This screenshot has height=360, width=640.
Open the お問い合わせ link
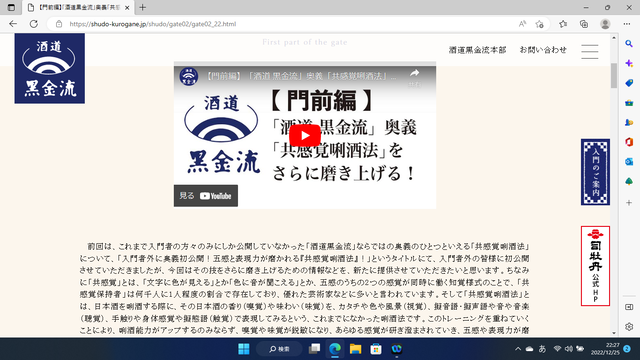tap(543, 50)
